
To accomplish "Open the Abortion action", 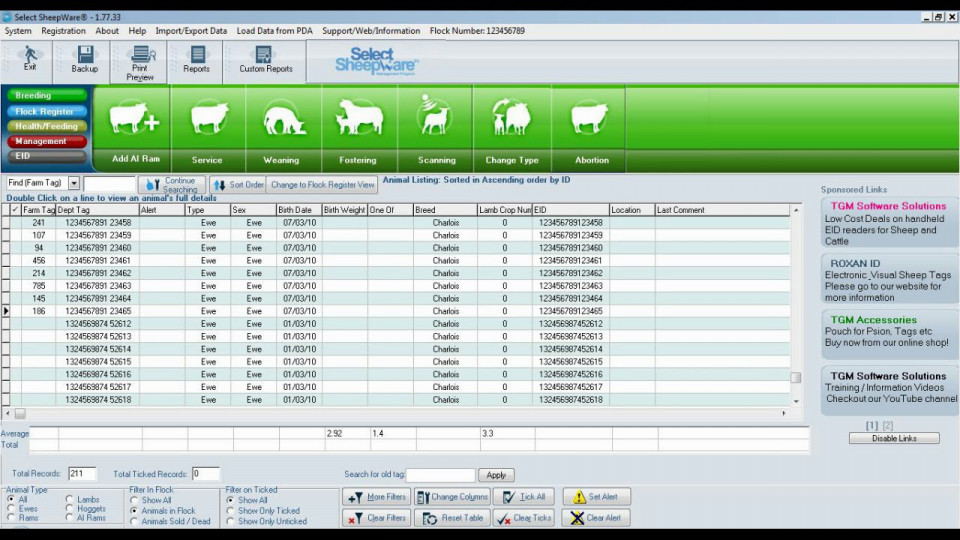I will (590, 130).
